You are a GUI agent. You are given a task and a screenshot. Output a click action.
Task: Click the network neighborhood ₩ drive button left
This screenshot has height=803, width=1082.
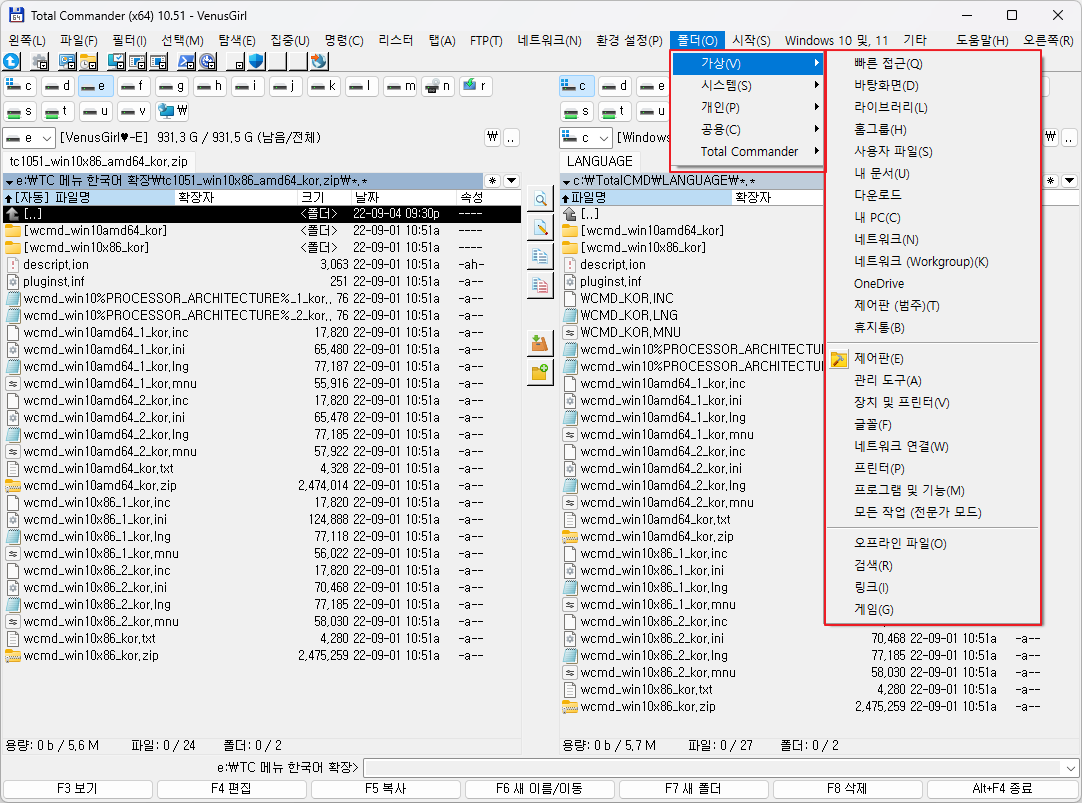click(x=173, y=110)
